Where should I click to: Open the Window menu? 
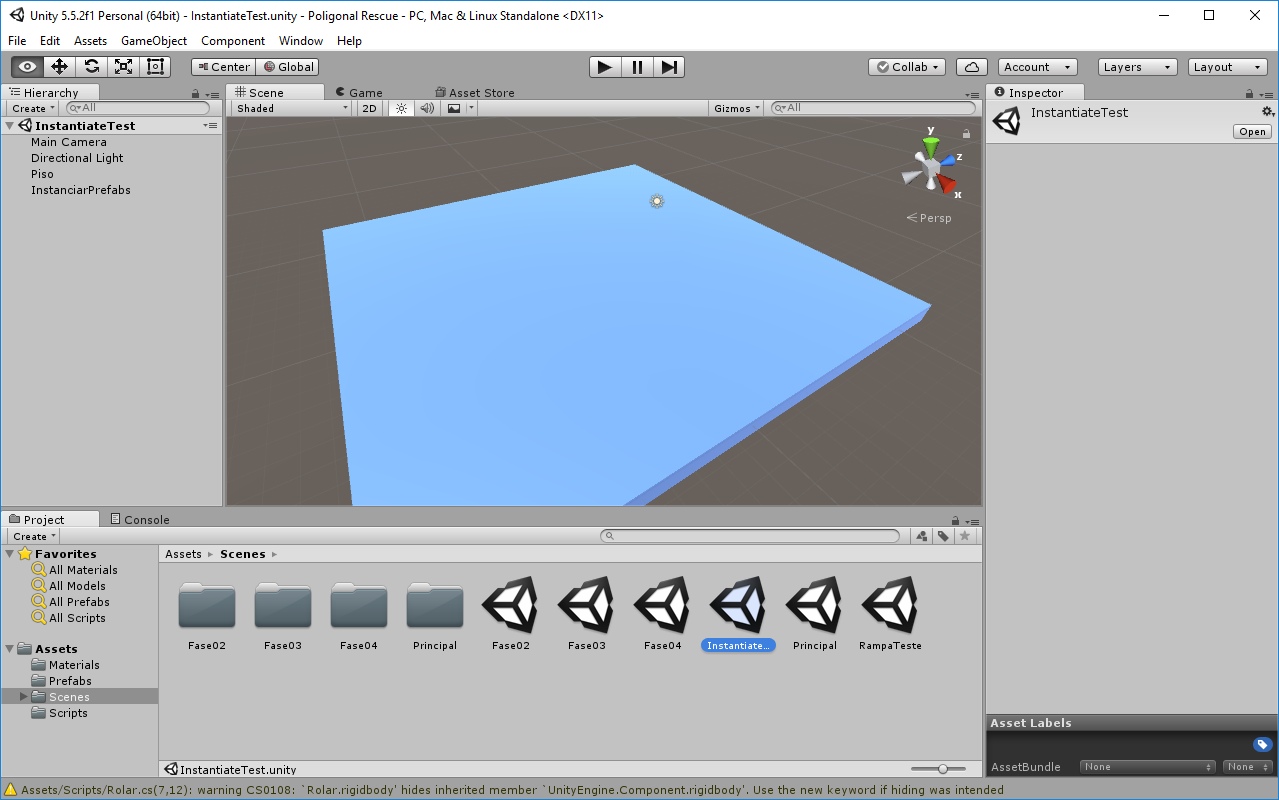[x=301, y=41]
